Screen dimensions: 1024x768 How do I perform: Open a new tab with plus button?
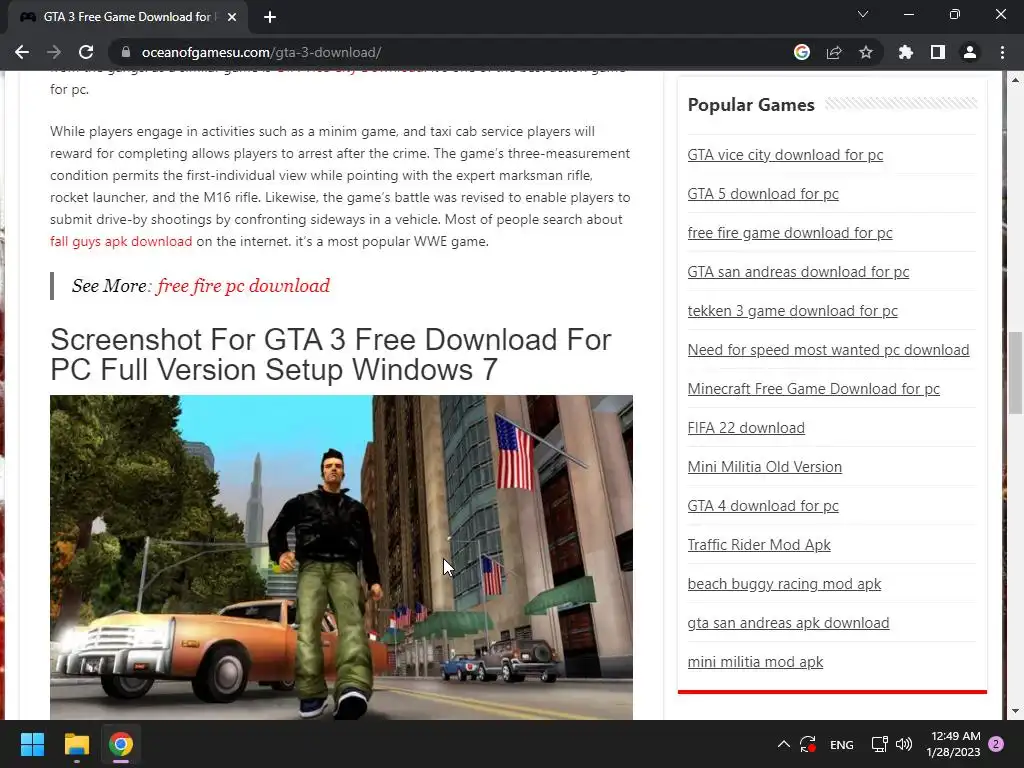[x=270, y=17]
